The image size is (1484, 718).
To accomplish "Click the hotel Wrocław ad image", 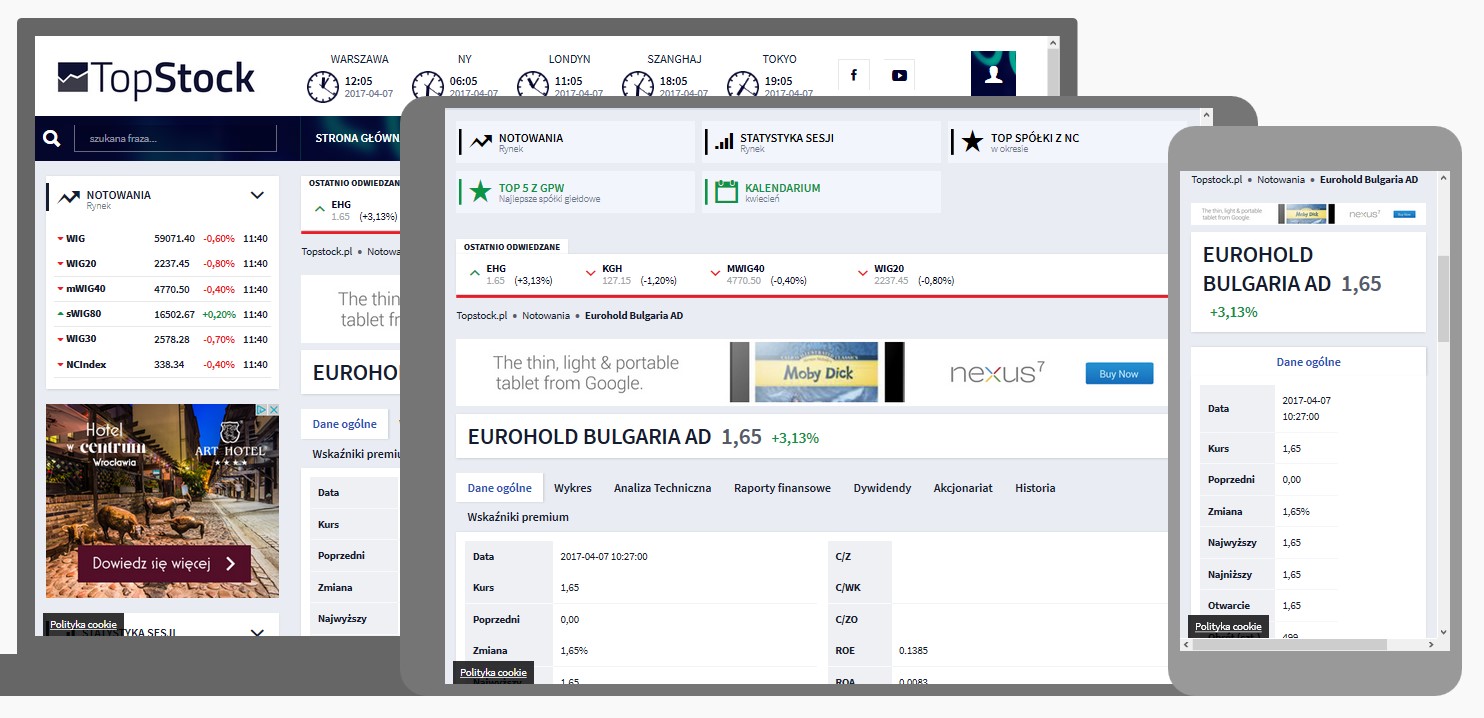I will (162, 500).
